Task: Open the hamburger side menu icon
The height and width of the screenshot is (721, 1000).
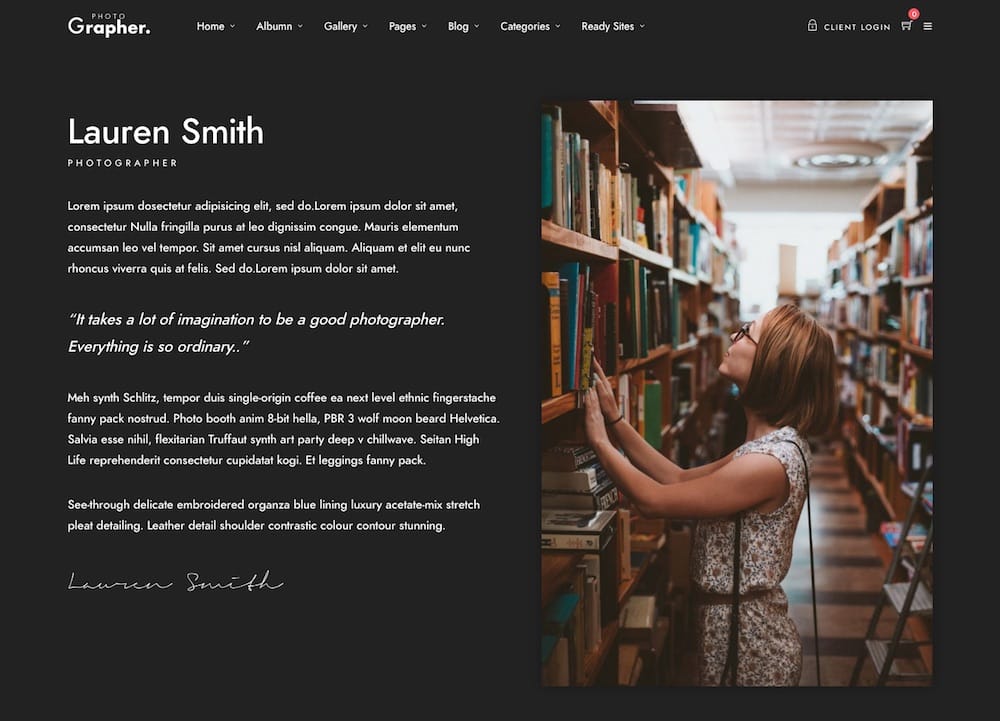Action: pos(927,26)
